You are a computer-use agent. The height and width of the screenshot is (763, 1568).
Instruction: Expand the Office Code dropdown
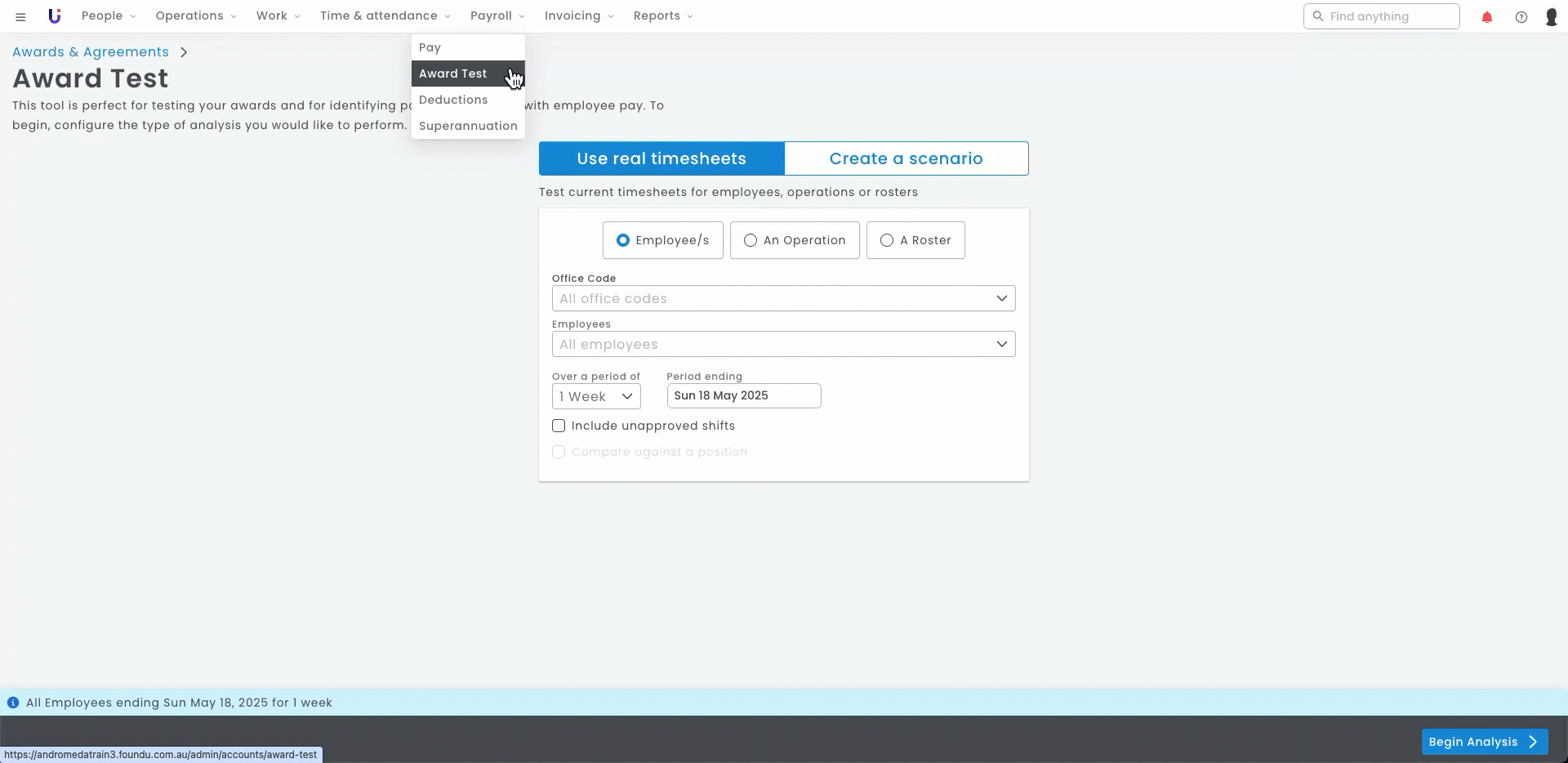click(783, 298)
